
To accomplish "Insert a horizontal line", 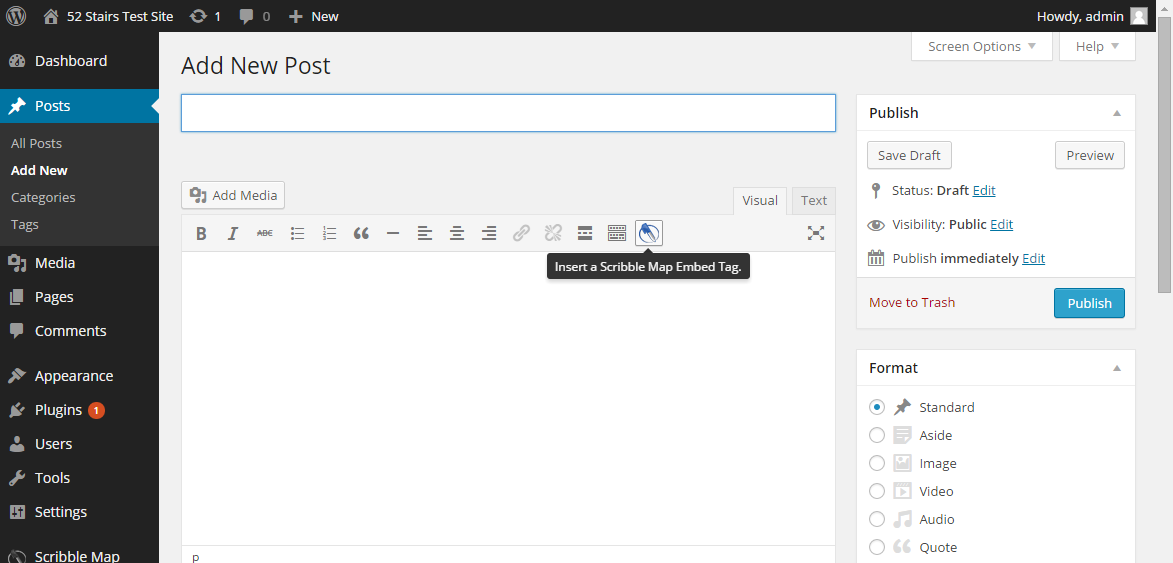I will [393, 233].
